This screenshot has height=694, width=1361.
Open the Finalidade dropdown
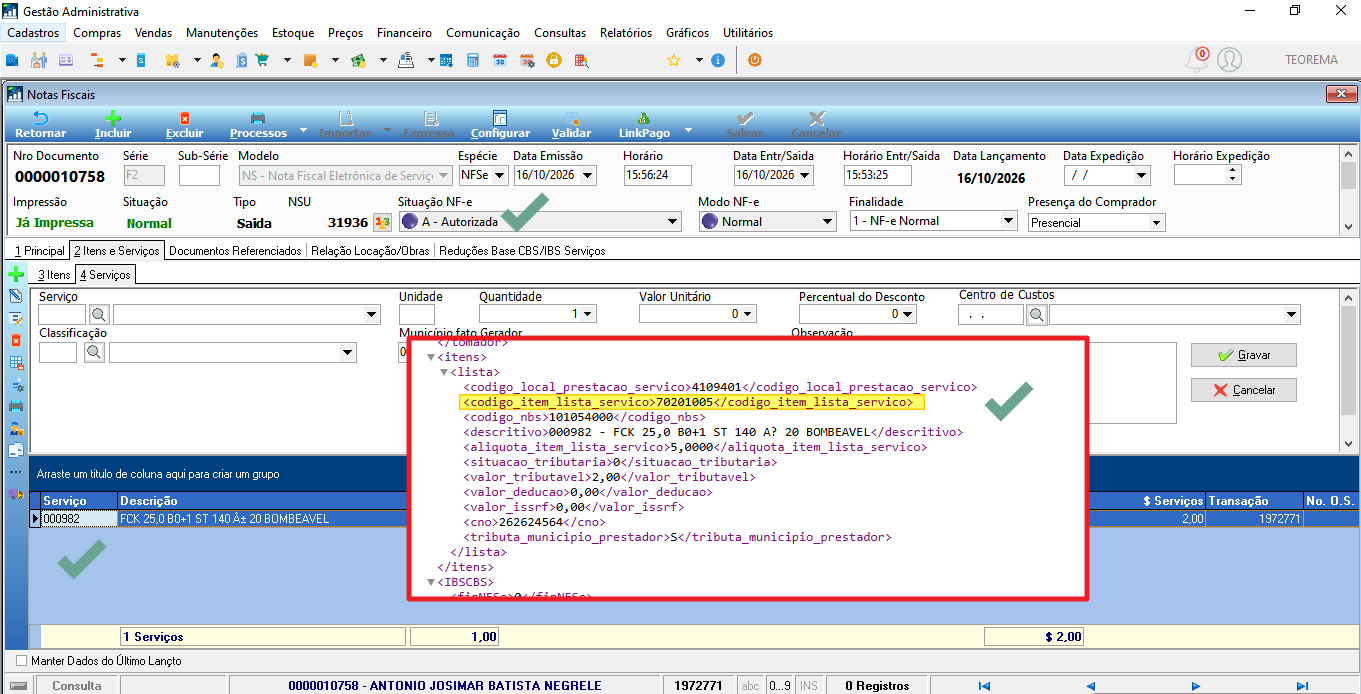(1008, 221)
